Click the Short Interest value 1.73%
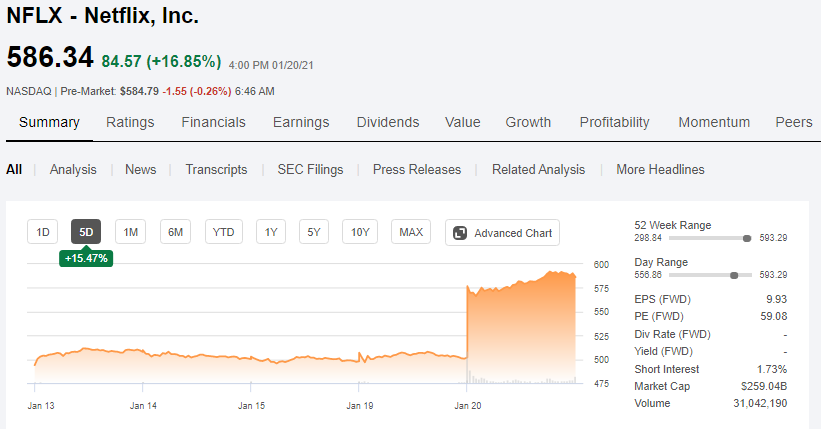The width and height of the screenshot is (821, 429). 772,369
